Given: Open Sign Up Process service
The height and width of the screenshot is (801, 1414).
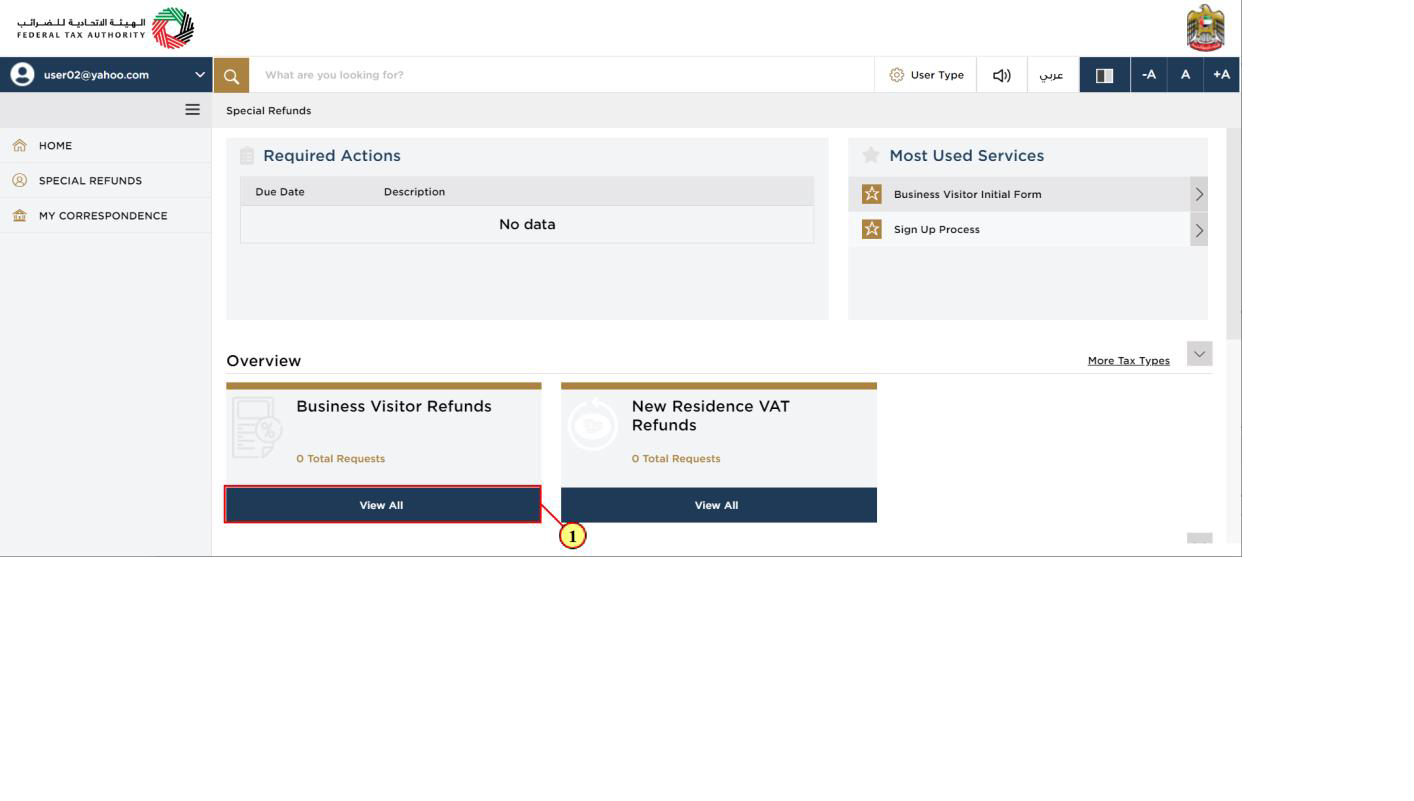Looking at the screenshot, I should [x=1028, y=229].
